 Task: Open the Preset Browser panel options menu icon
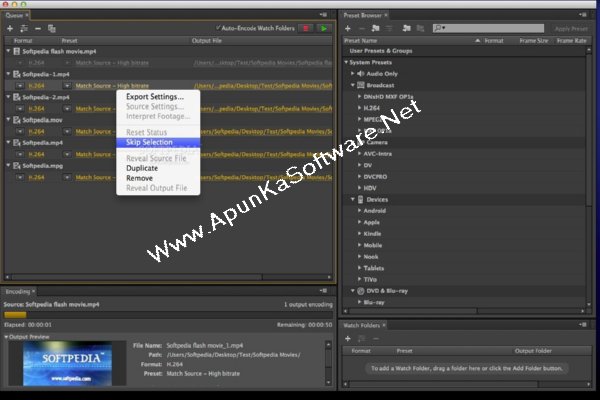[583, 15]
